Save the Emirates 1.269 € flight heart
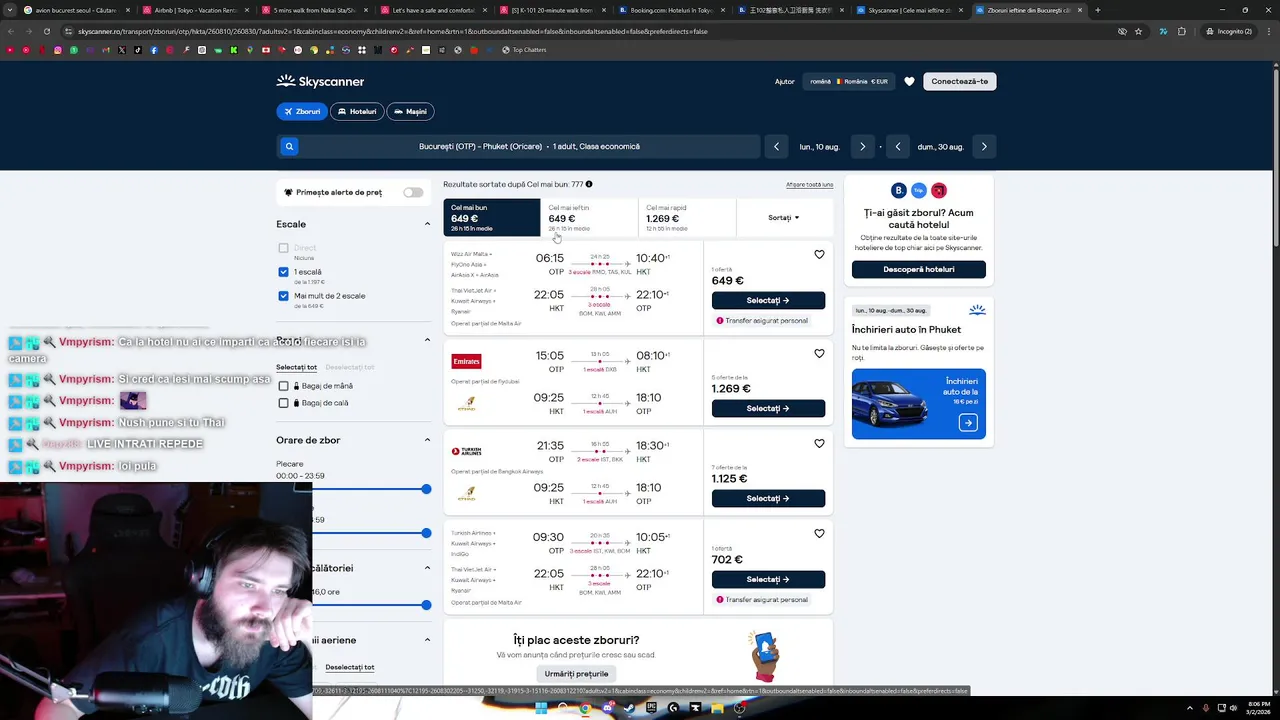This screenshot has height=720, width=1280. [819, 353]
